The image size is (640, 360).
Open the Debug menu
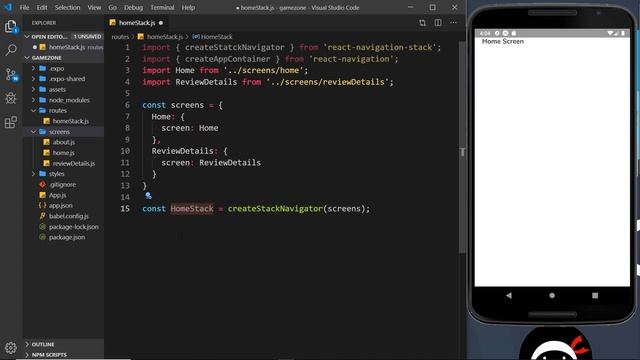click(133, 7)
